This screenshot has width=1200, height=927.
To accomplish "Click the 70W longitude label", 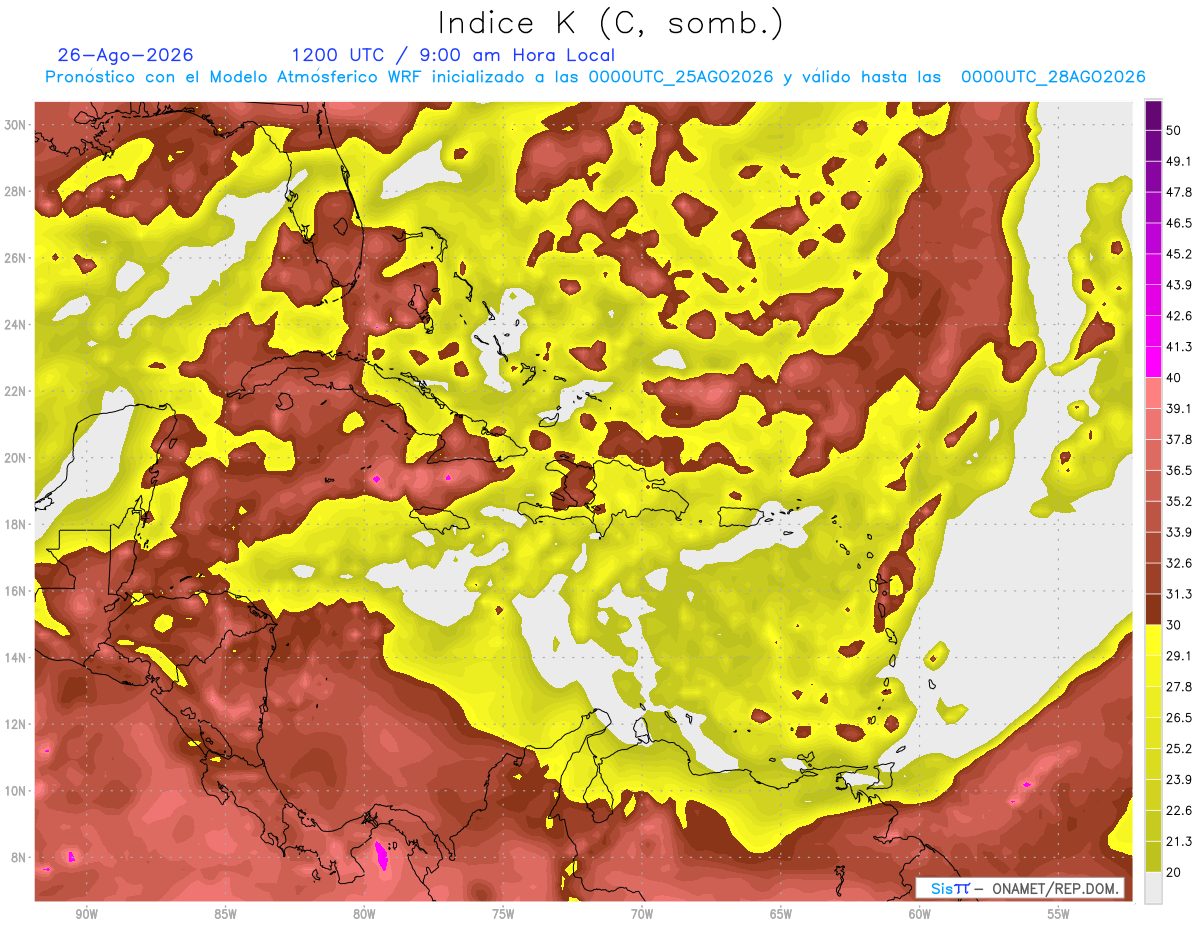I will click(642, 914).
